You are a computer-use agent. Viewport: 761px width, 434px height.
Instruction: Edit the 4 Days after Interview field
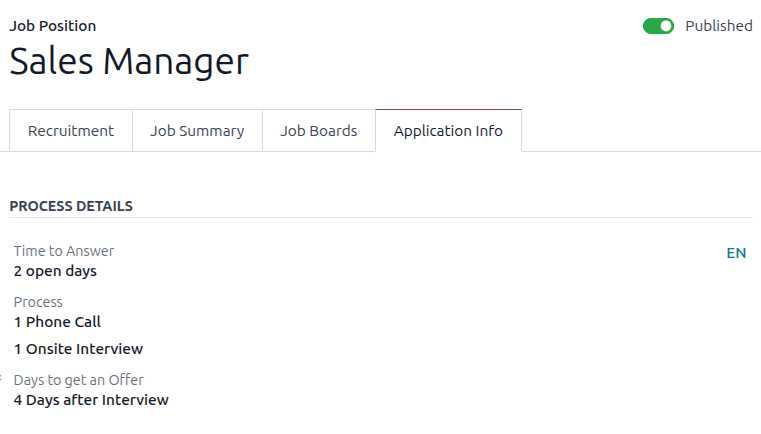tap(91, 400)
